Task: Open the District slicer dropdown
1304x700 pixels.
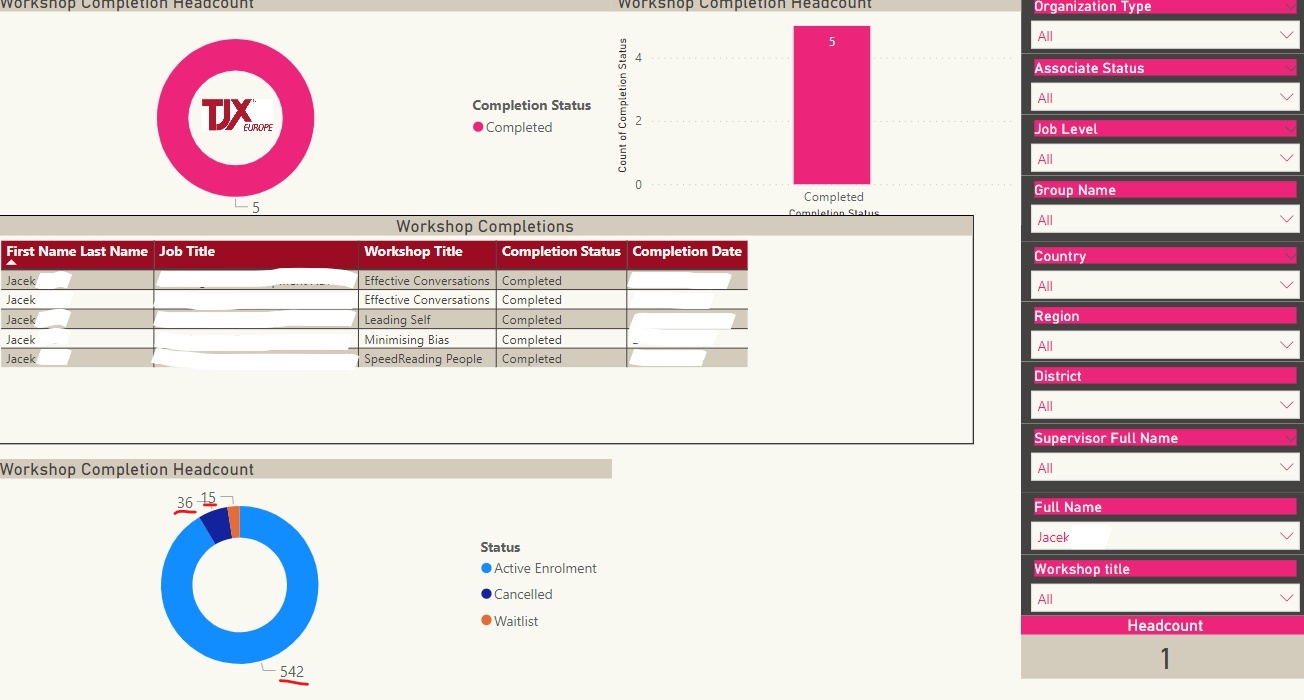Action: click(1164, 406)
